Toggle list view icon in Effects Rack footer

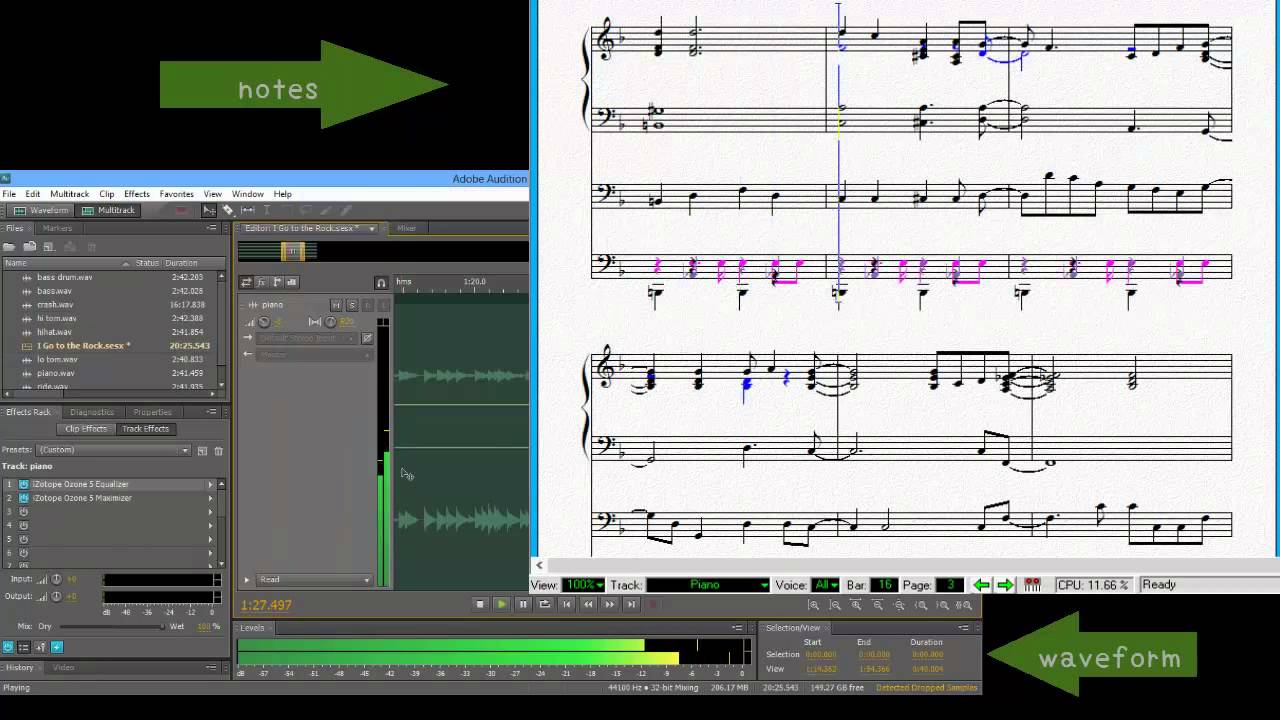click(24, 647)
